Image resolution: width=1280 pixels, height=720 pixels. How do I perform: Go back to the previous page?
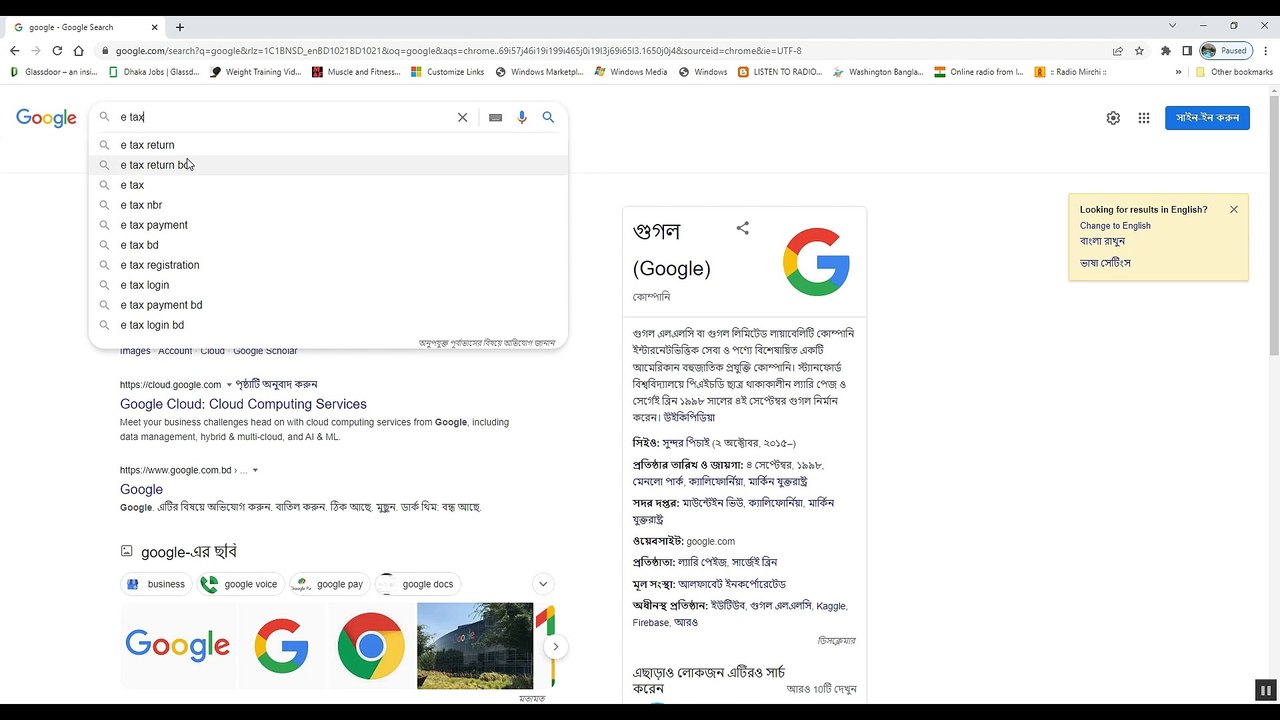tap(14, 51)
